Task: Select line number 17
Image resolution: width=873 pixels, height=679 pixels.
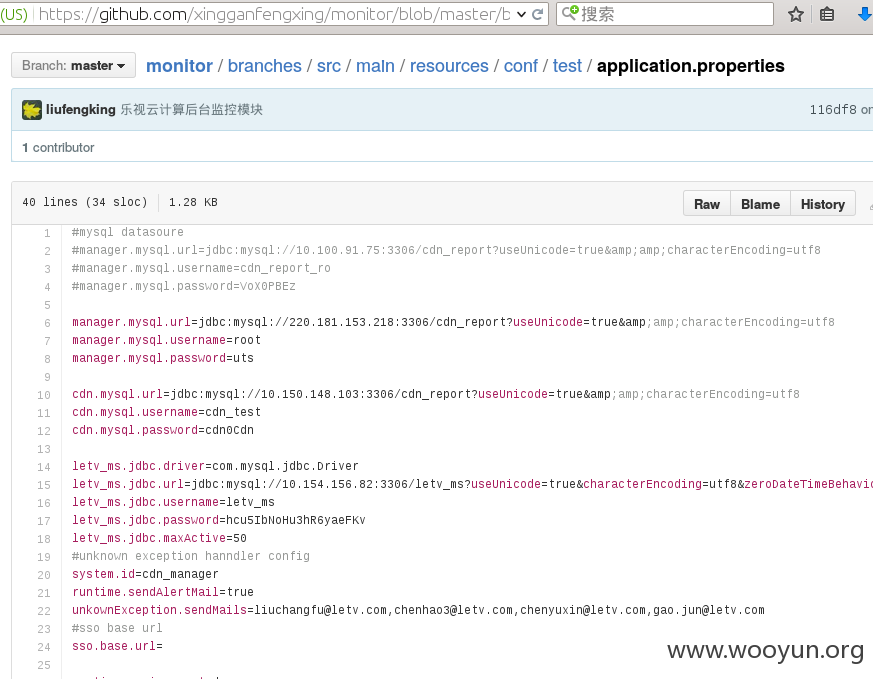Action: coord(43,520)
